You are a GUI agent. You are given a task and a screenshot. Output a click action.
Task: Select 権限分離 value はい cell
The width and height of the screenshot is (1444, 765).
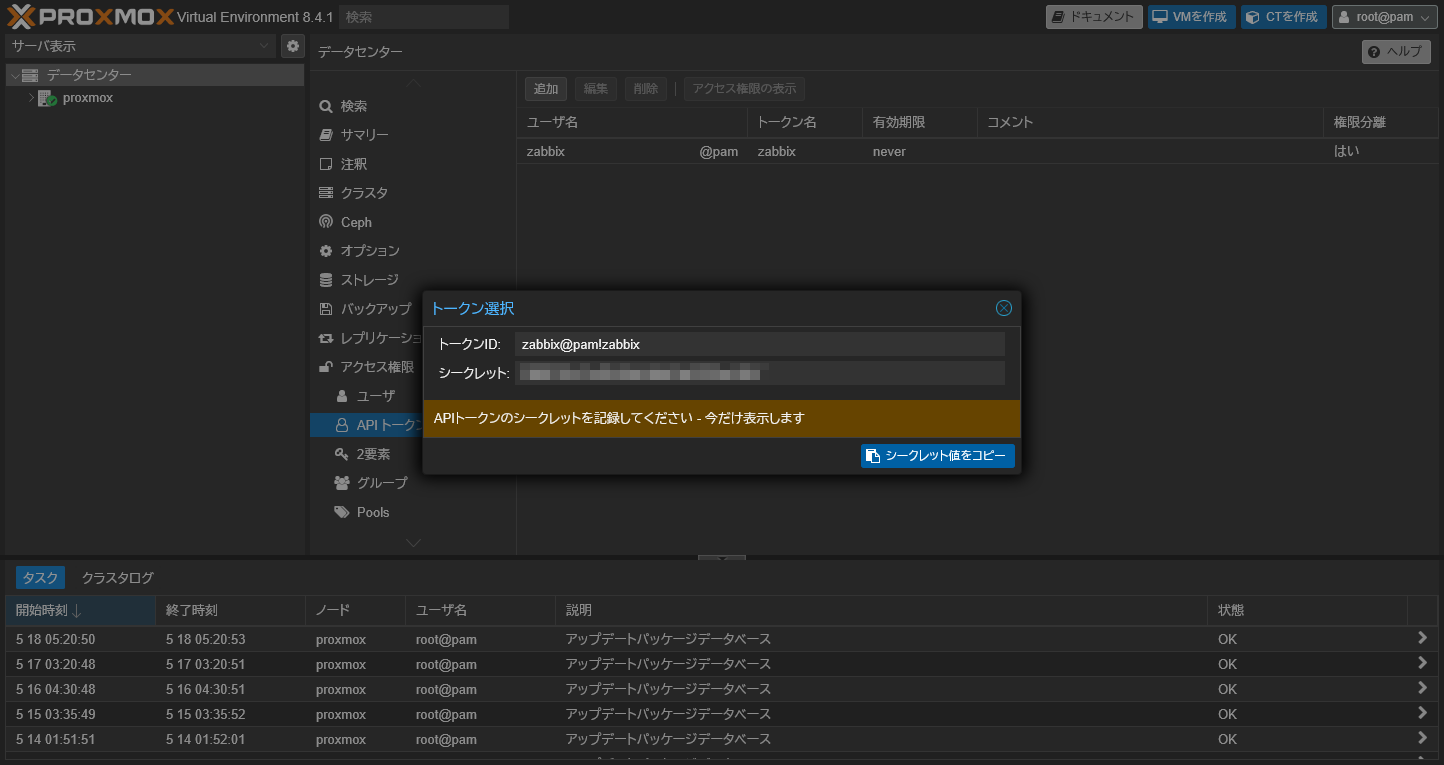tap(1381, 151)
